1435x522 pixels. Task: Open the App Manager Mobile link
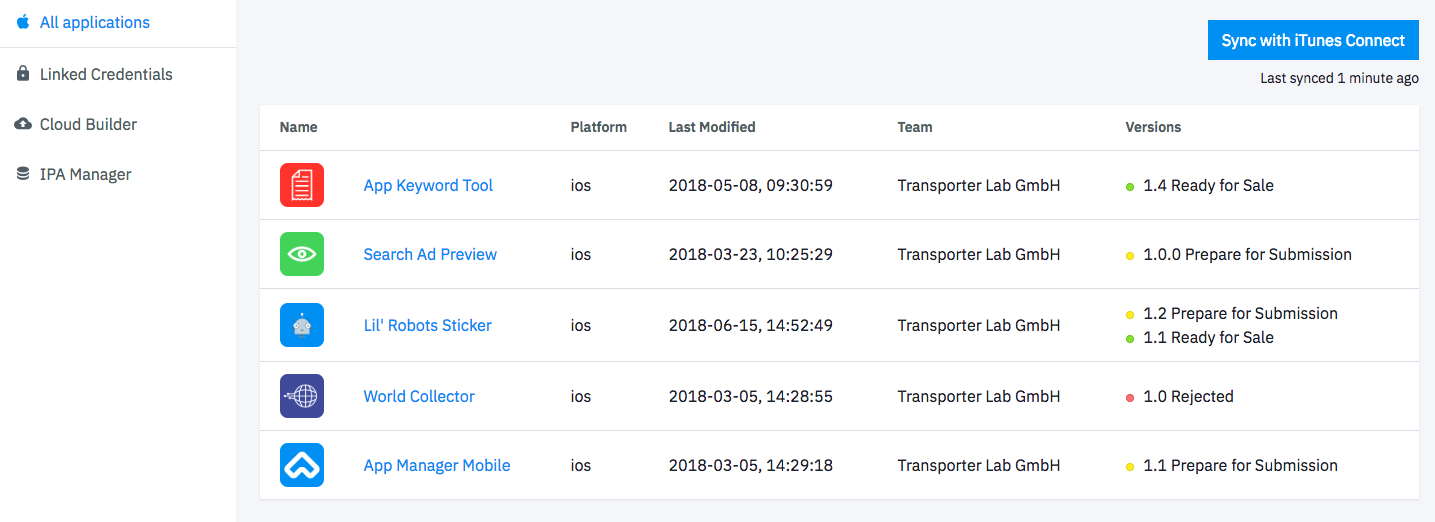coord(437,465)
